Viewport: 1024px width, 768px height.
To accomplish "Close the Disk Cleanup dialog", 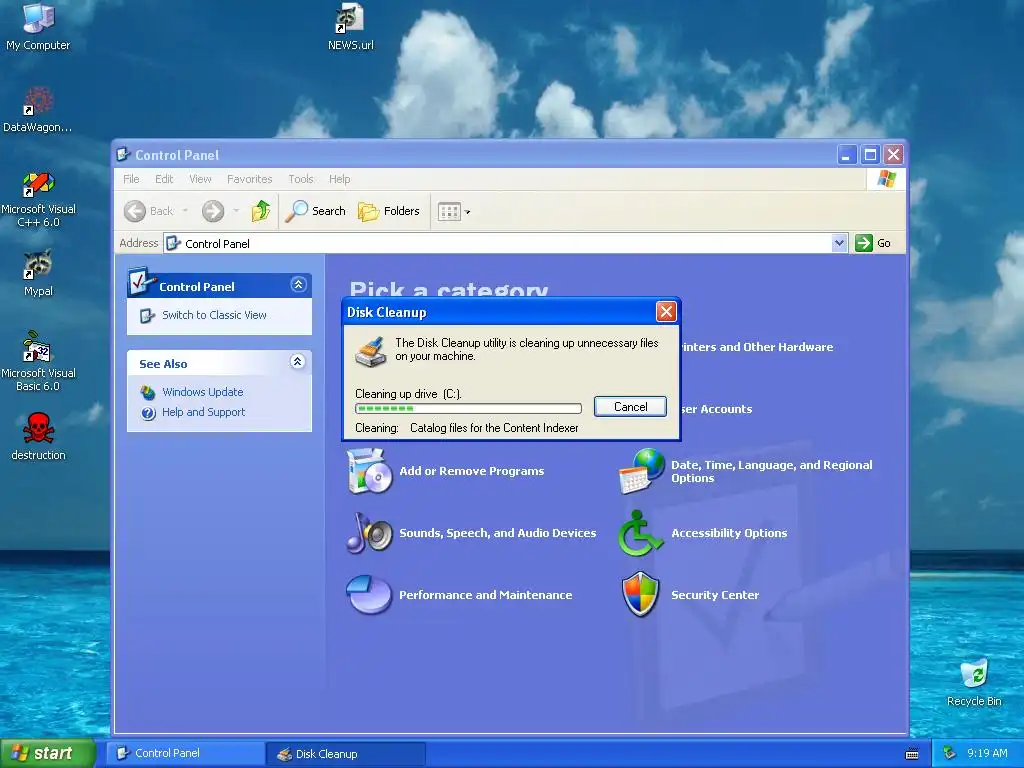I will [x=666, y=312].
